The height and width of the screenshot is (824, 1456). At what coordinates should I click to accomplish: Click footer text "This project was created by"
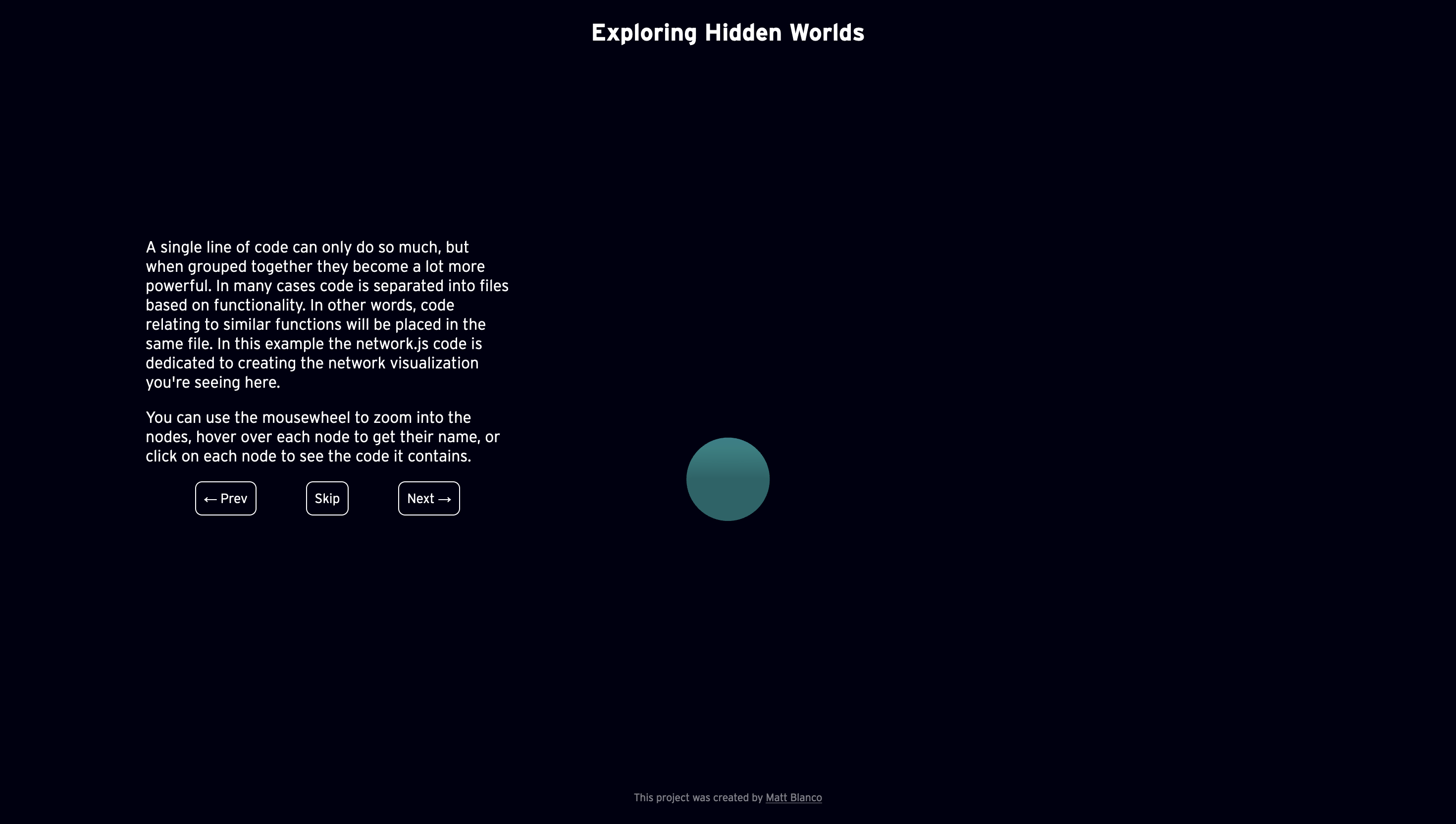[698, 797]
